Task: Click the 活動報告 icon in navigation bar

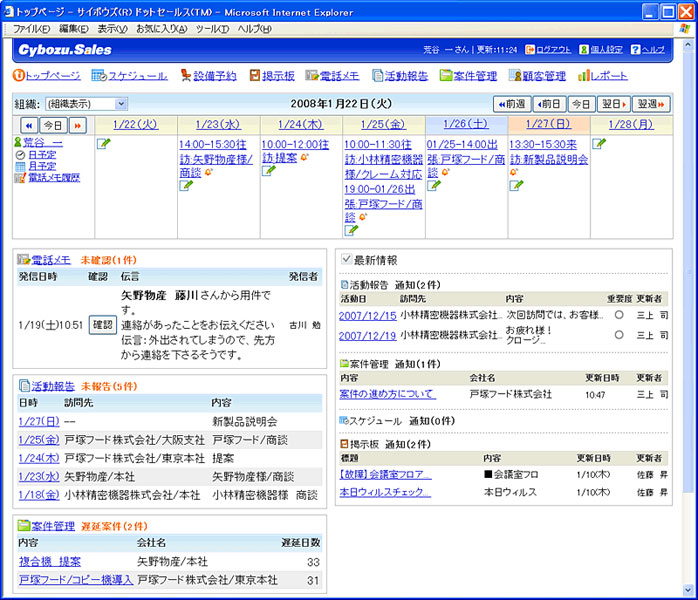Action: pyautogui.click(x=377, y=76)
